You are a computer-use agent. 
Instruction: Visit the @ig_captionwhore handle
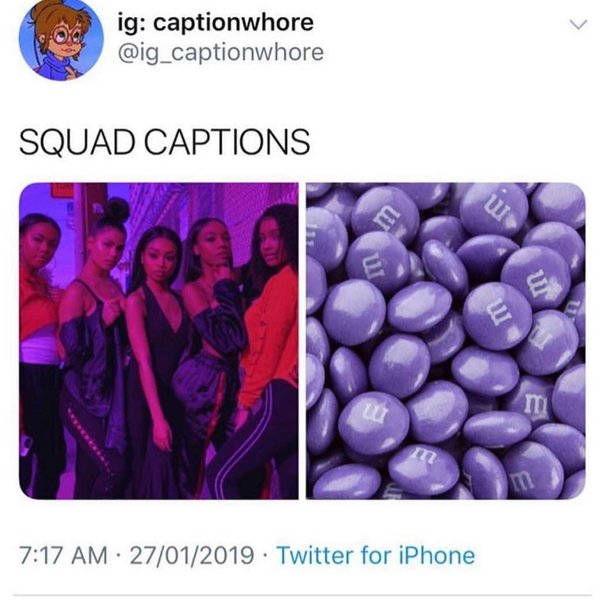tap(221, 52)
